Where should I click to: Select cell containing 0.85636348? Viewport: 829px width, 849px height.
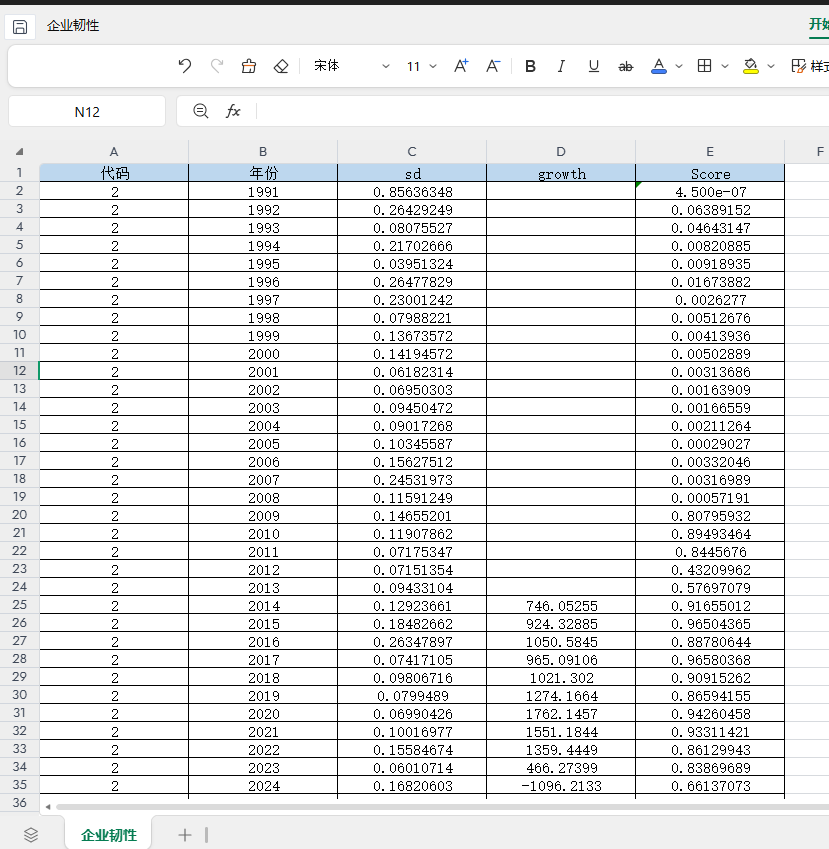click(x=412, y=192)
